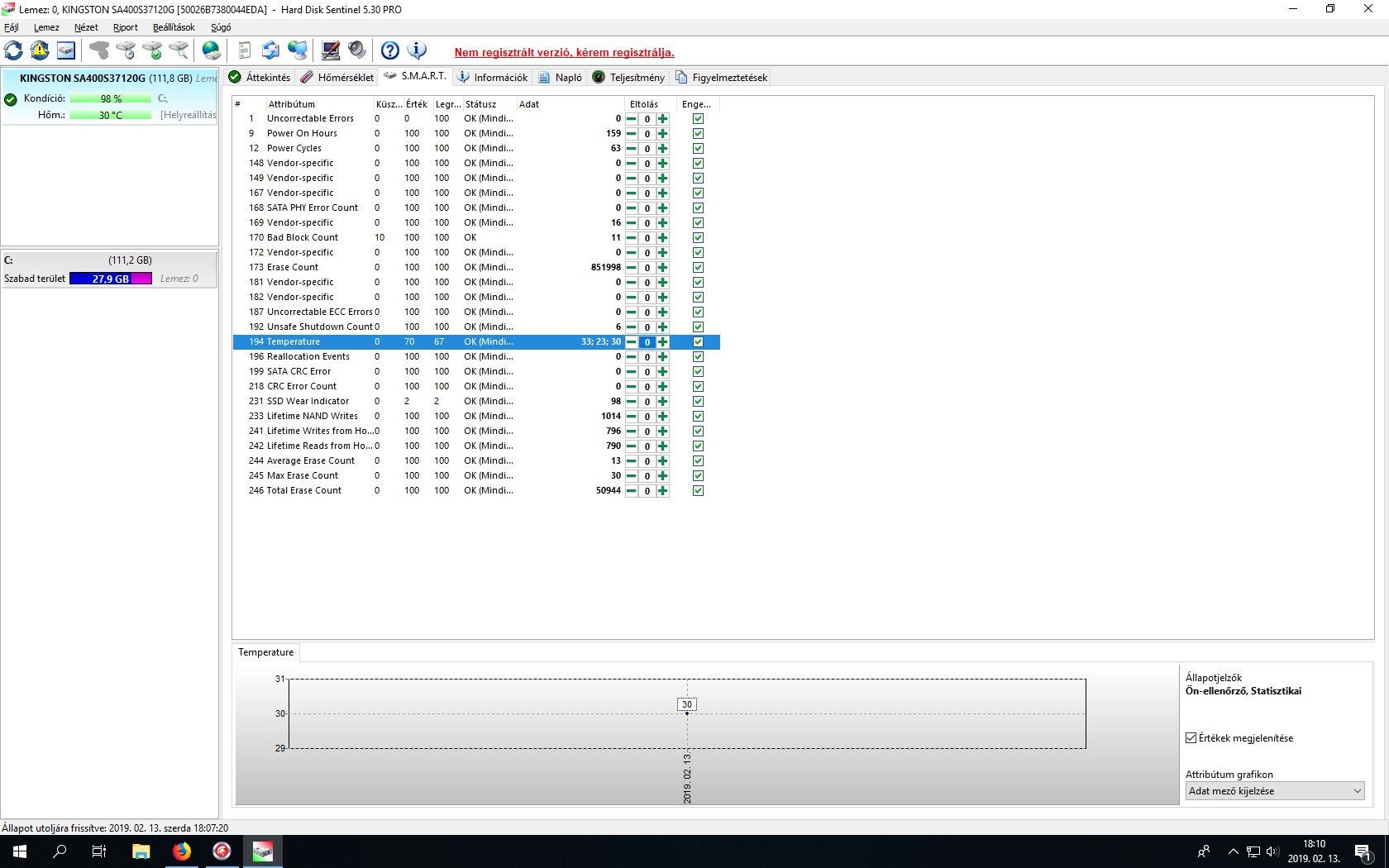Open the Fájl menu
This screenshot has width=1389, height=868.
(x=12, y=27)
